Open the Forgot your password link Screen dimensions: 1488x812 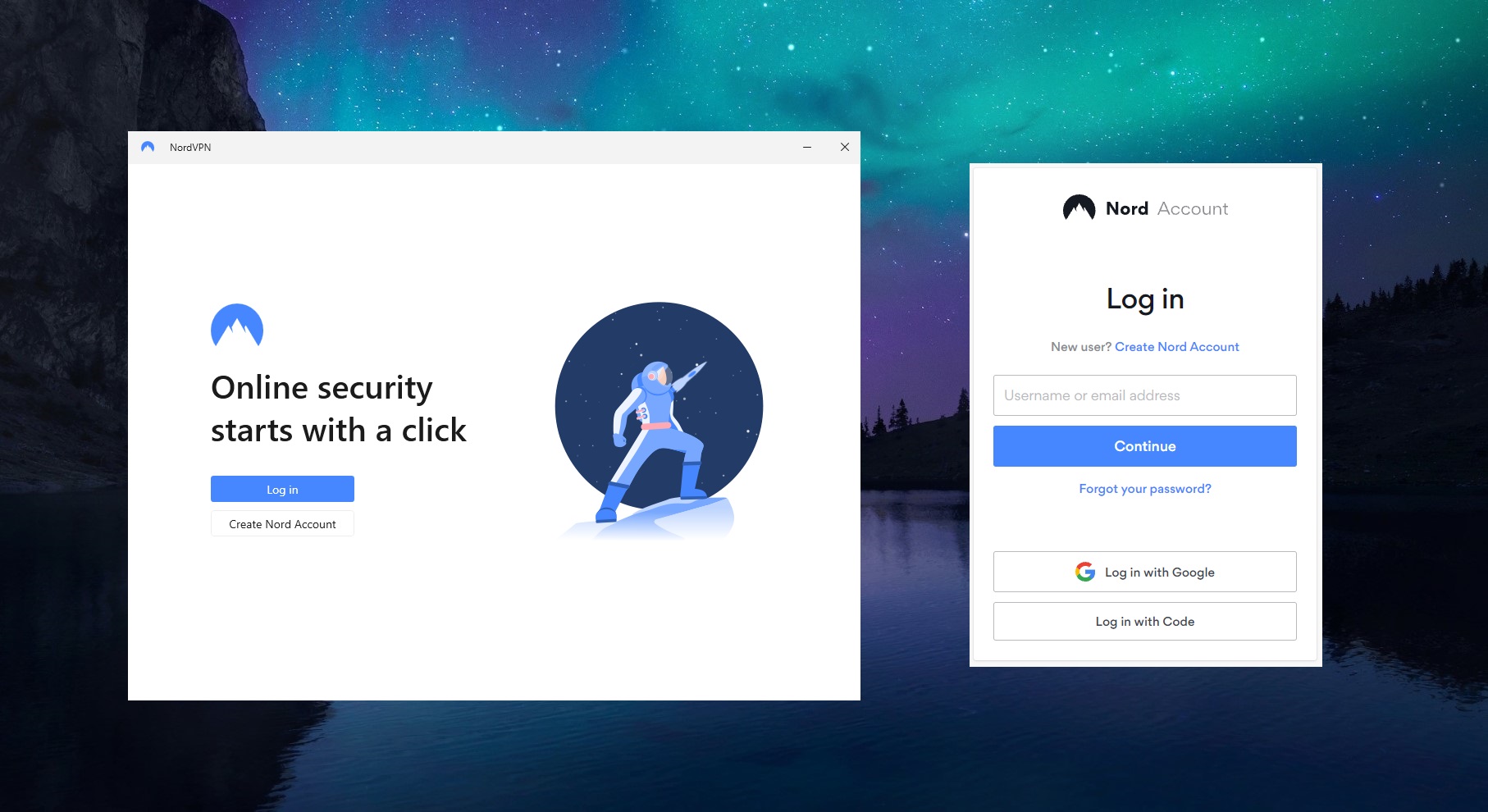(x=1144, y=489)
